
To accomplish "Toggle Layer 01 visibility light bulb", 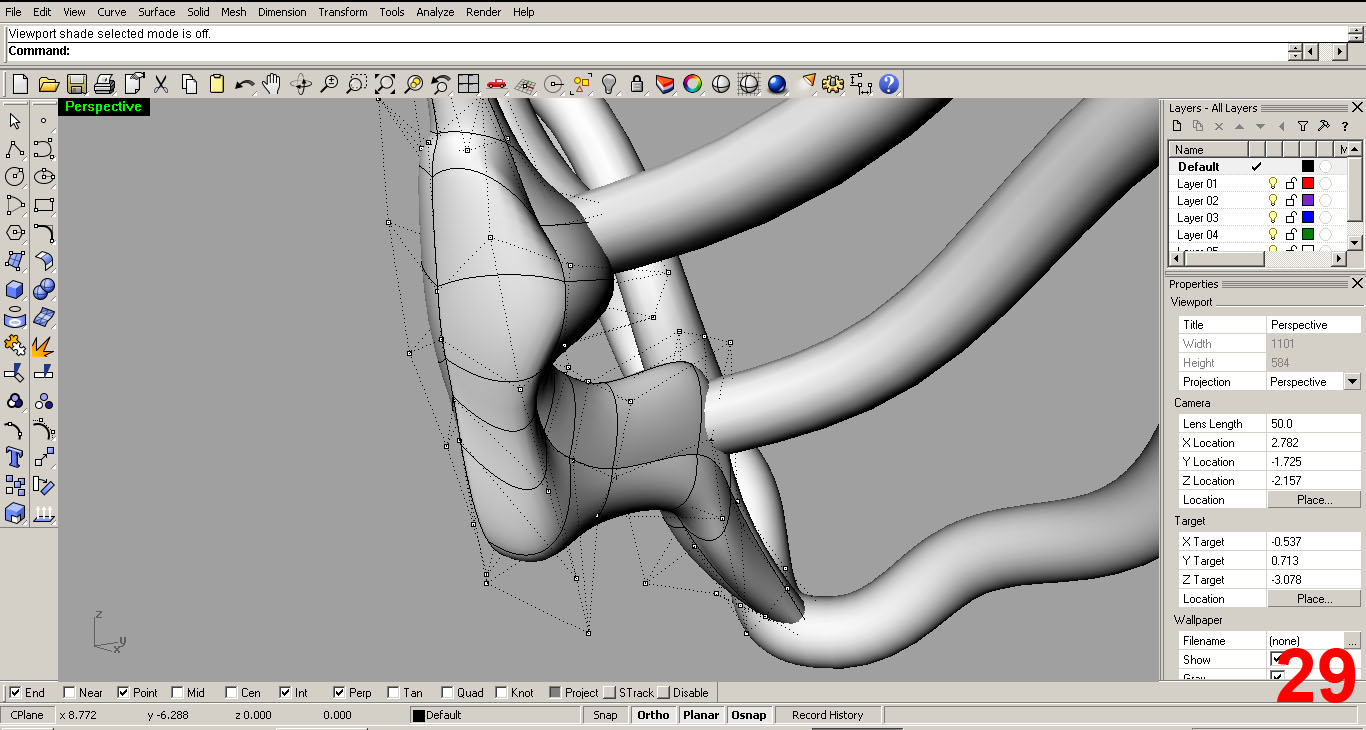I will click(x=1273, y=184).
